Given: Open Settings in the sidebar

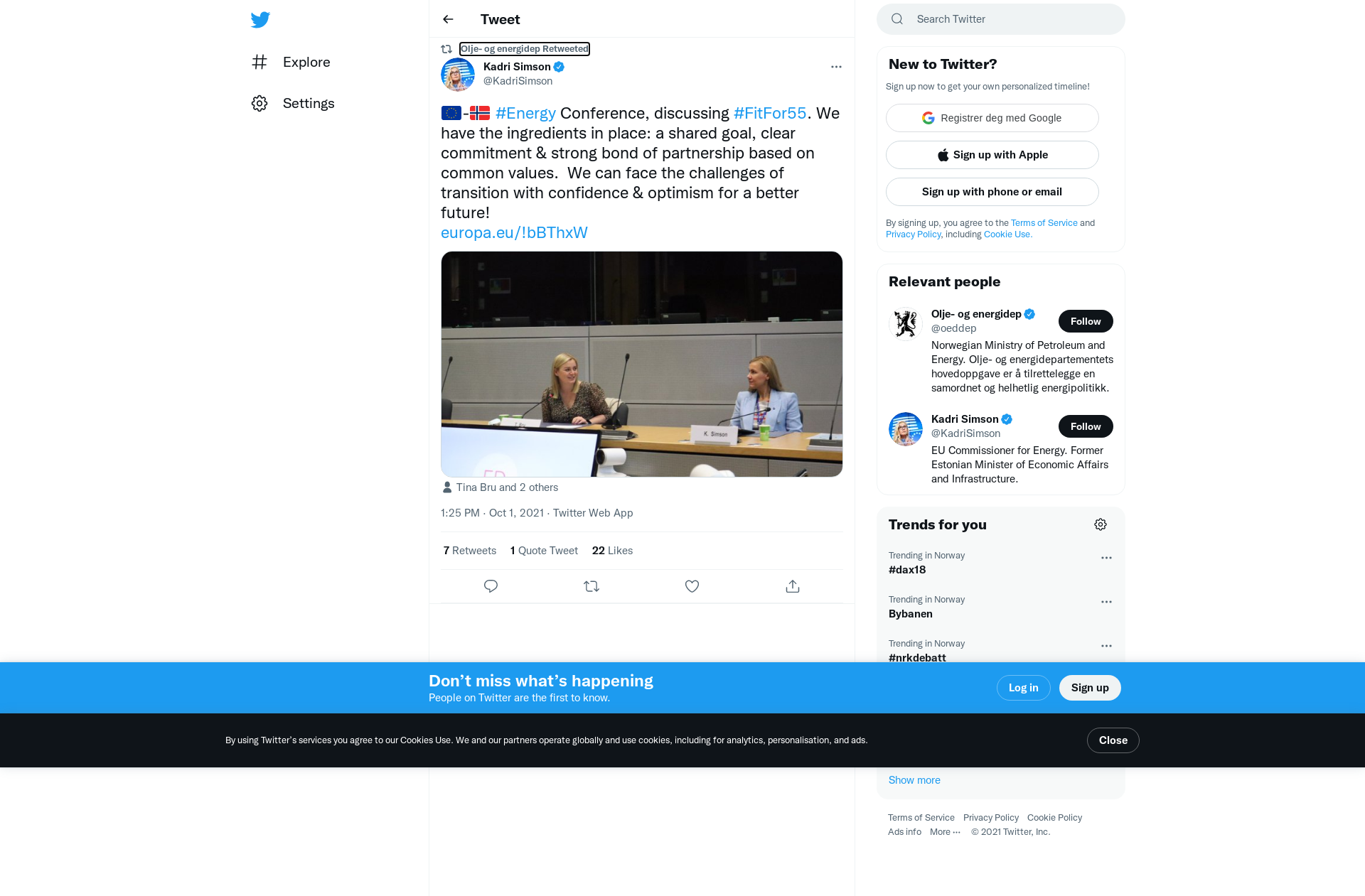Looking at the screenshot, I should pyautogui.click(x=308, y=103).
